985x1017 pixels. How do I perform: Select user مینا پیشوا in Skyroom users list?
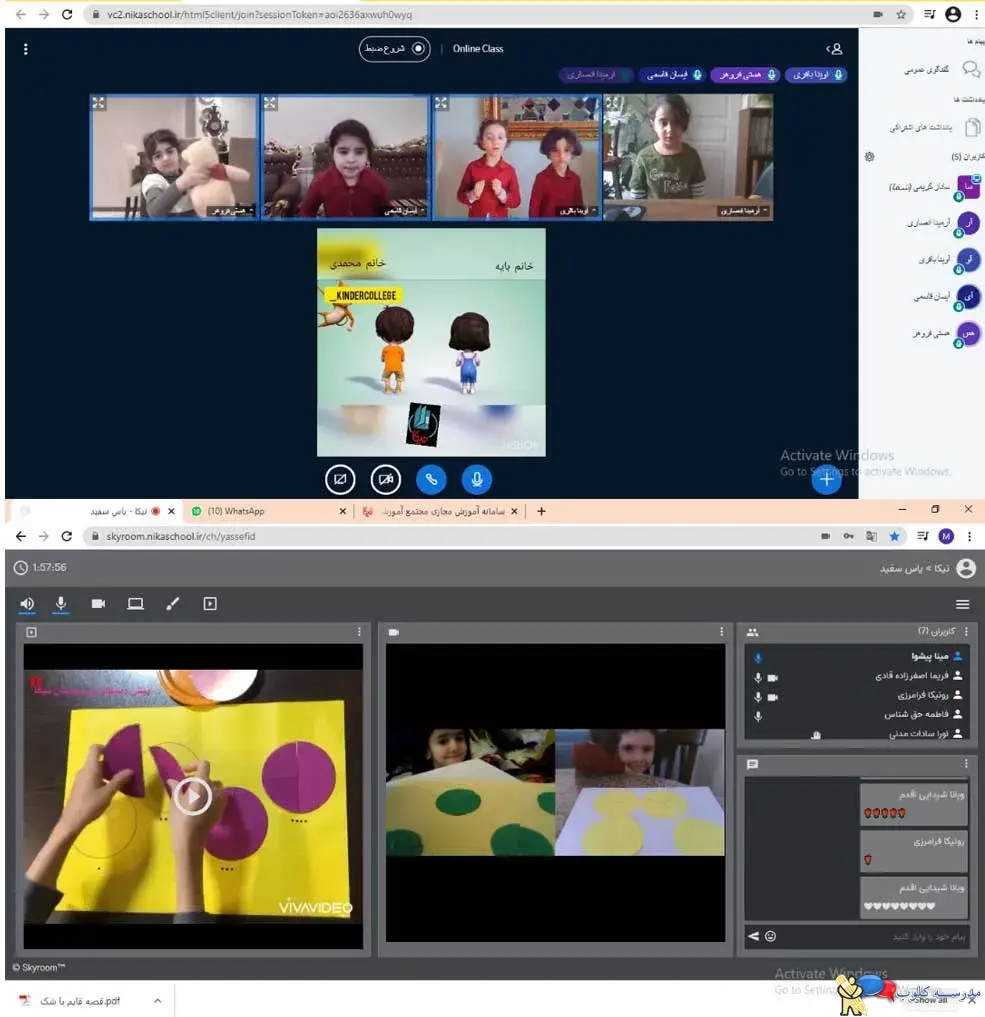(929, 656)
